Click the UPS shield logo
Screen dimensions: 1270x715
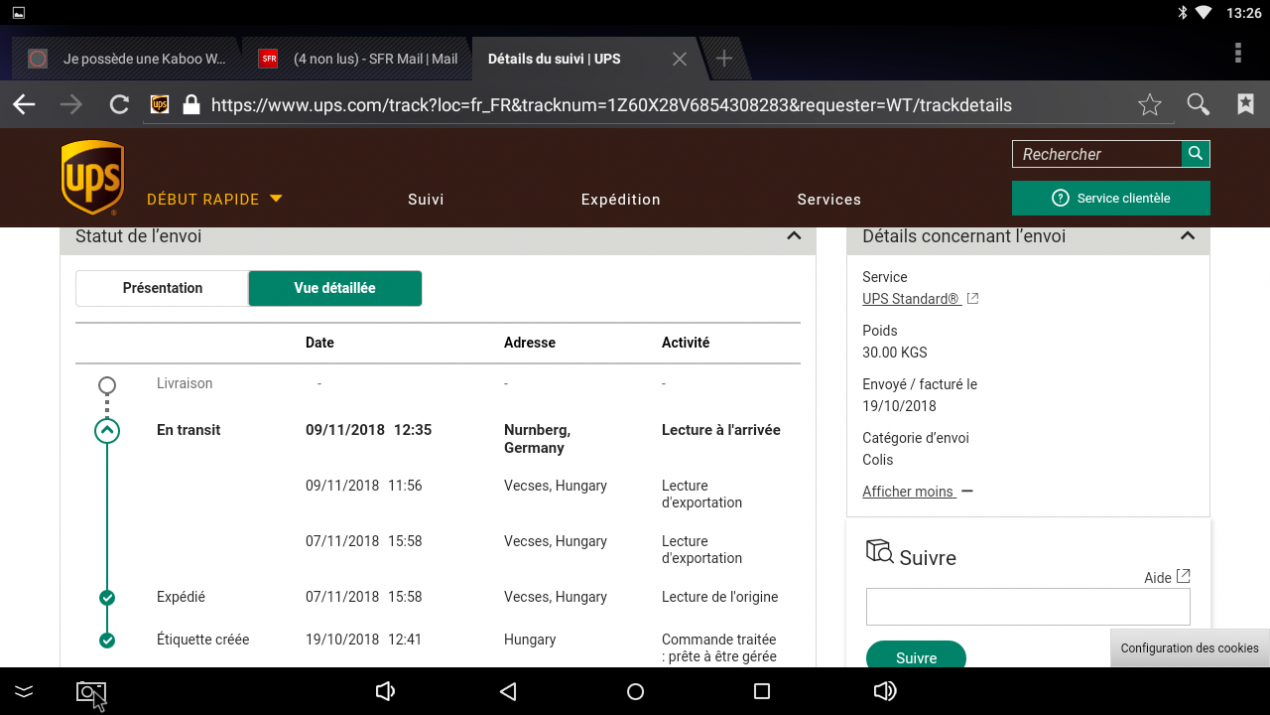point(93,177)
